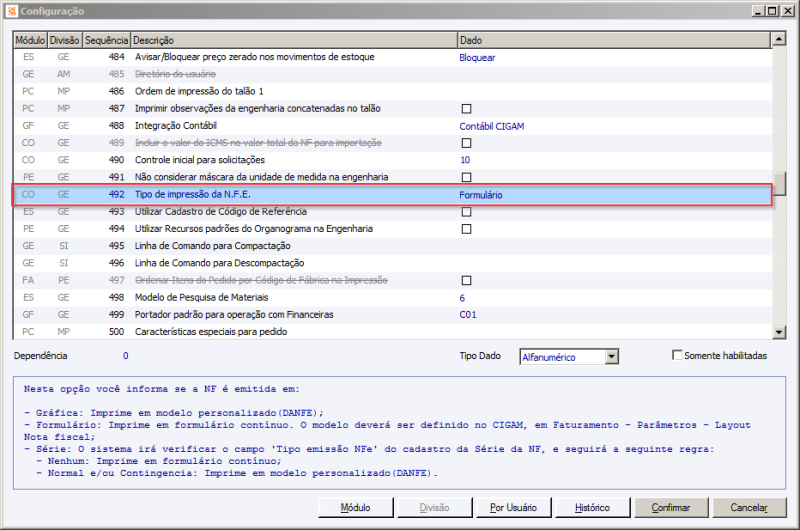This screenshot has height=530, width=800.
Task: Close the Configuração window
Action: (x=787, y=11)
